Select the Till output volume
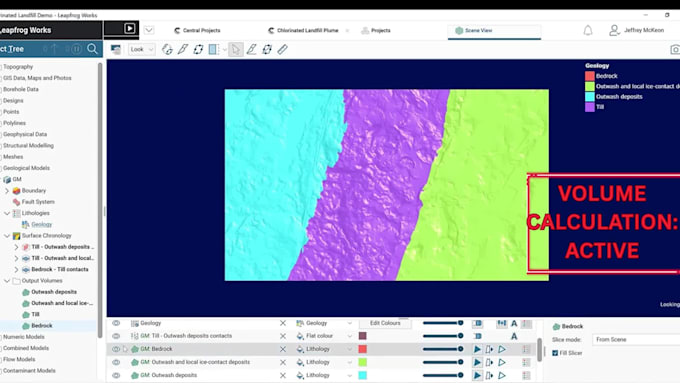 (35, 314)
